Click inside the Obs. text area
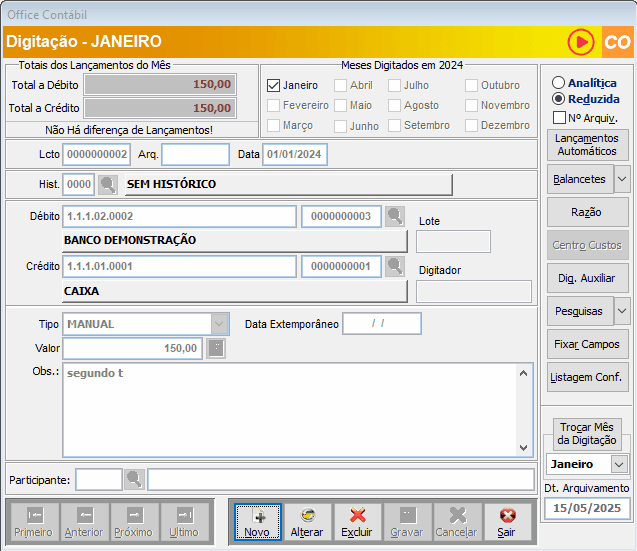This screenshot has height=551, width=637. click(x=290, y=410)
